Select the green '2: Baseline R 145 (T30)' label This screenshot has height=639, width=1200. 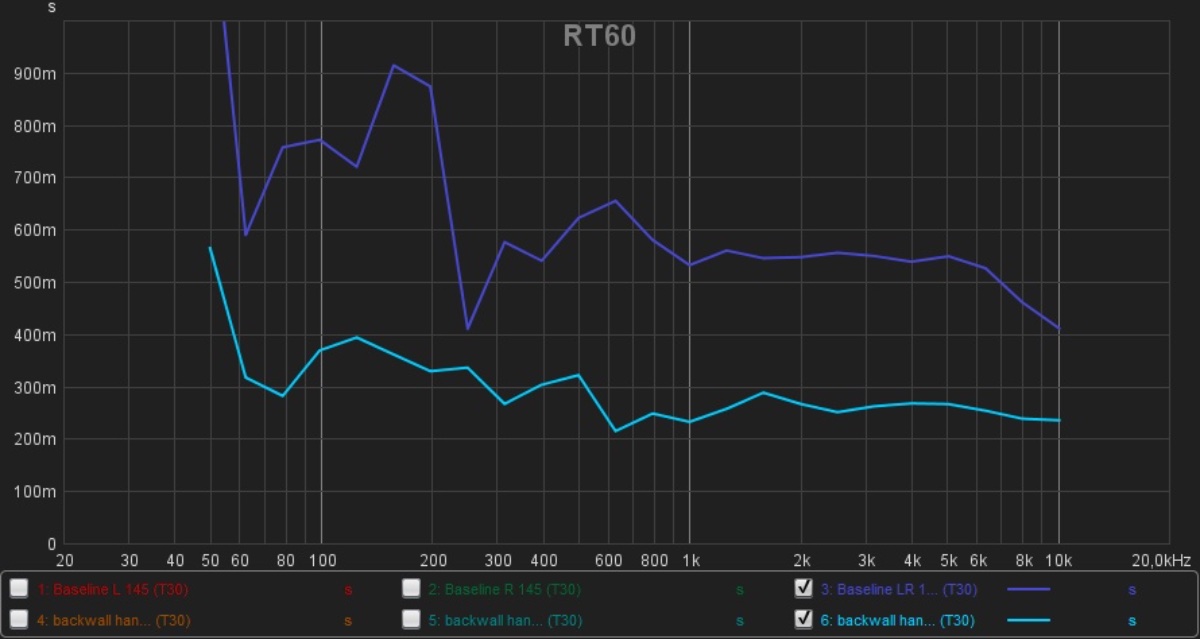(504, 590)
